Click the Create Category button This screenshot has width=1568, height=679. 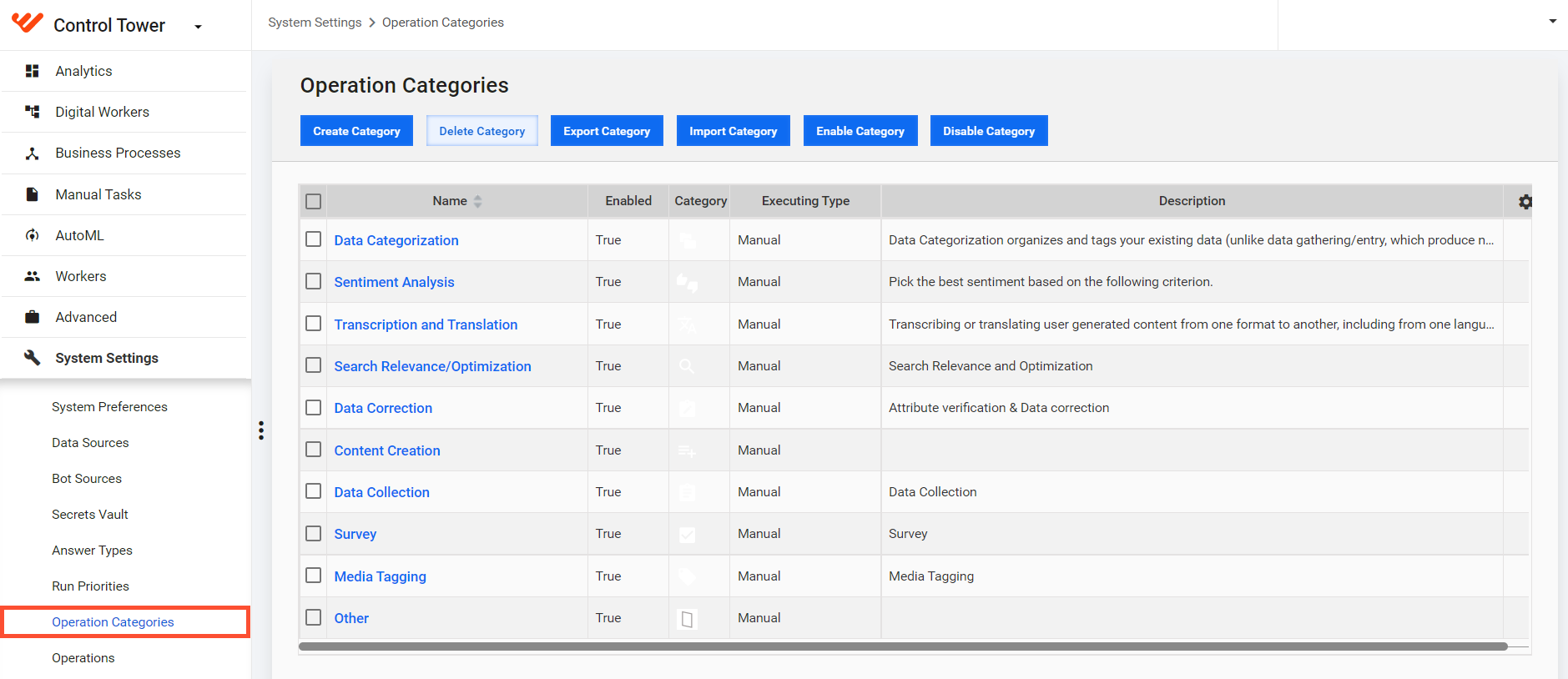click(356, 131)
